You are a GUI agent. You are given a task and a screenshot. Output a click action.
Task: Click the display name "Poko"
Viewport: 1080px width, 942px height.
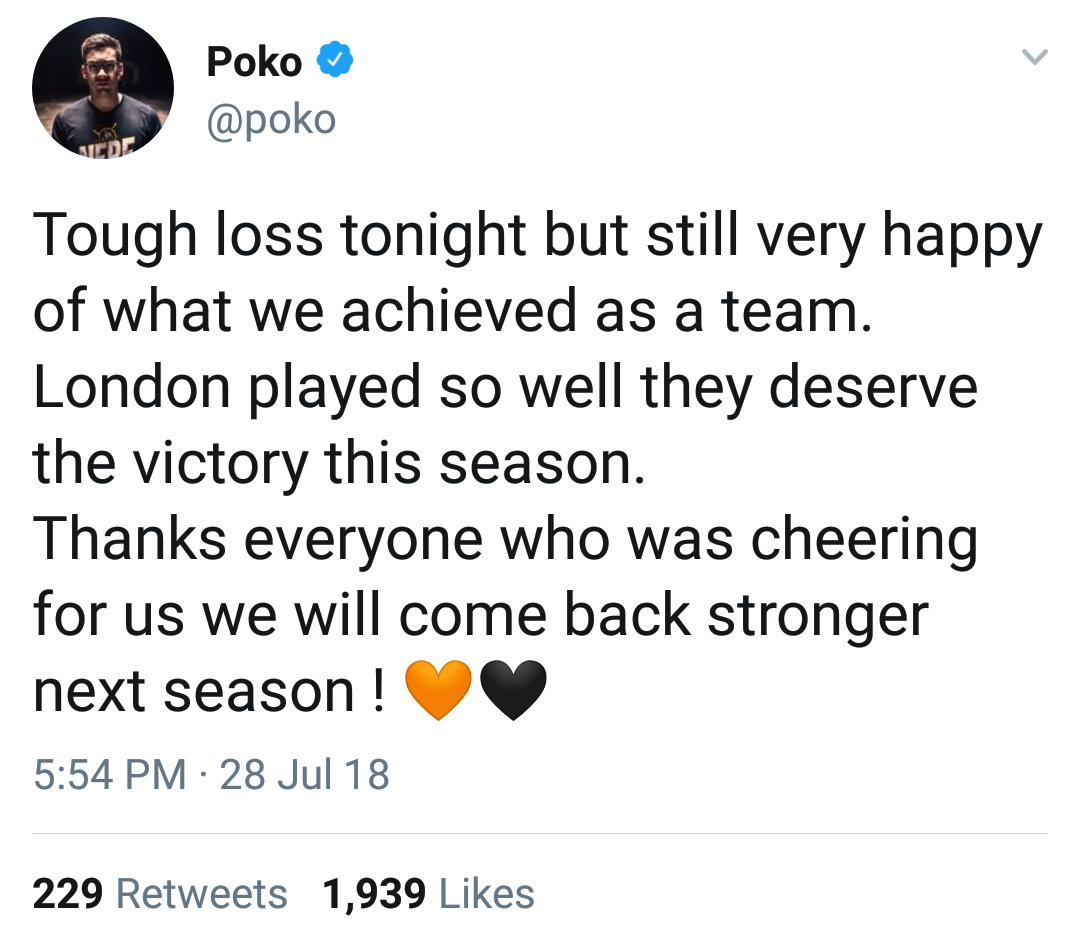coord(254,63)
